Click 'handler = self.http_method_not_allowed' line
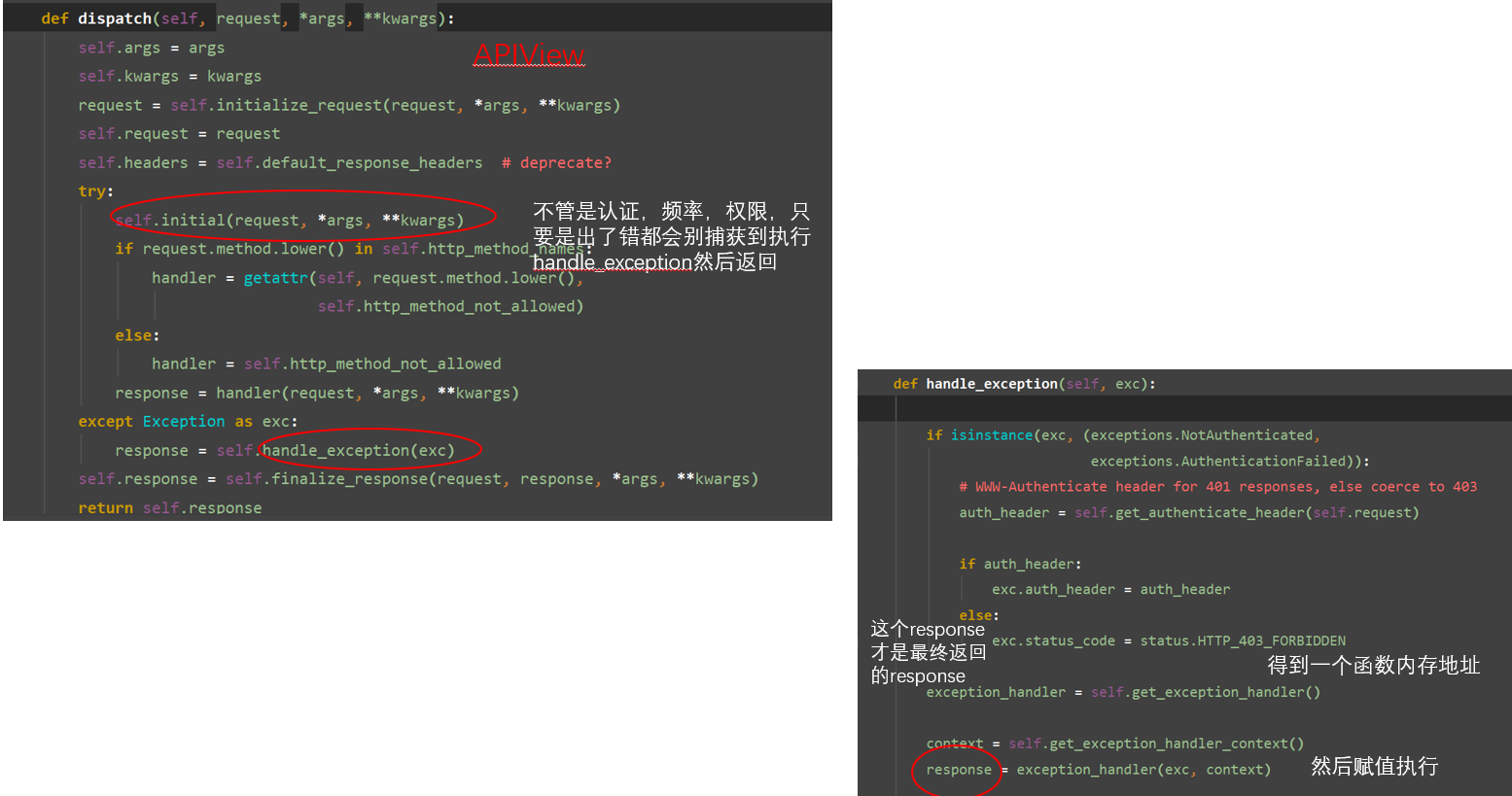 tap(327, 363)
